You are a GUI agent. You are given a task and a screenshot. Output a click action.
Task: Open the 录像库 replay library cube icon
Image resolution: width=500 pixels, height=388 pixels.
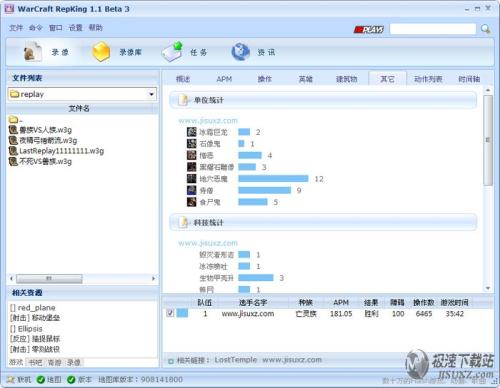coord(101,52)
